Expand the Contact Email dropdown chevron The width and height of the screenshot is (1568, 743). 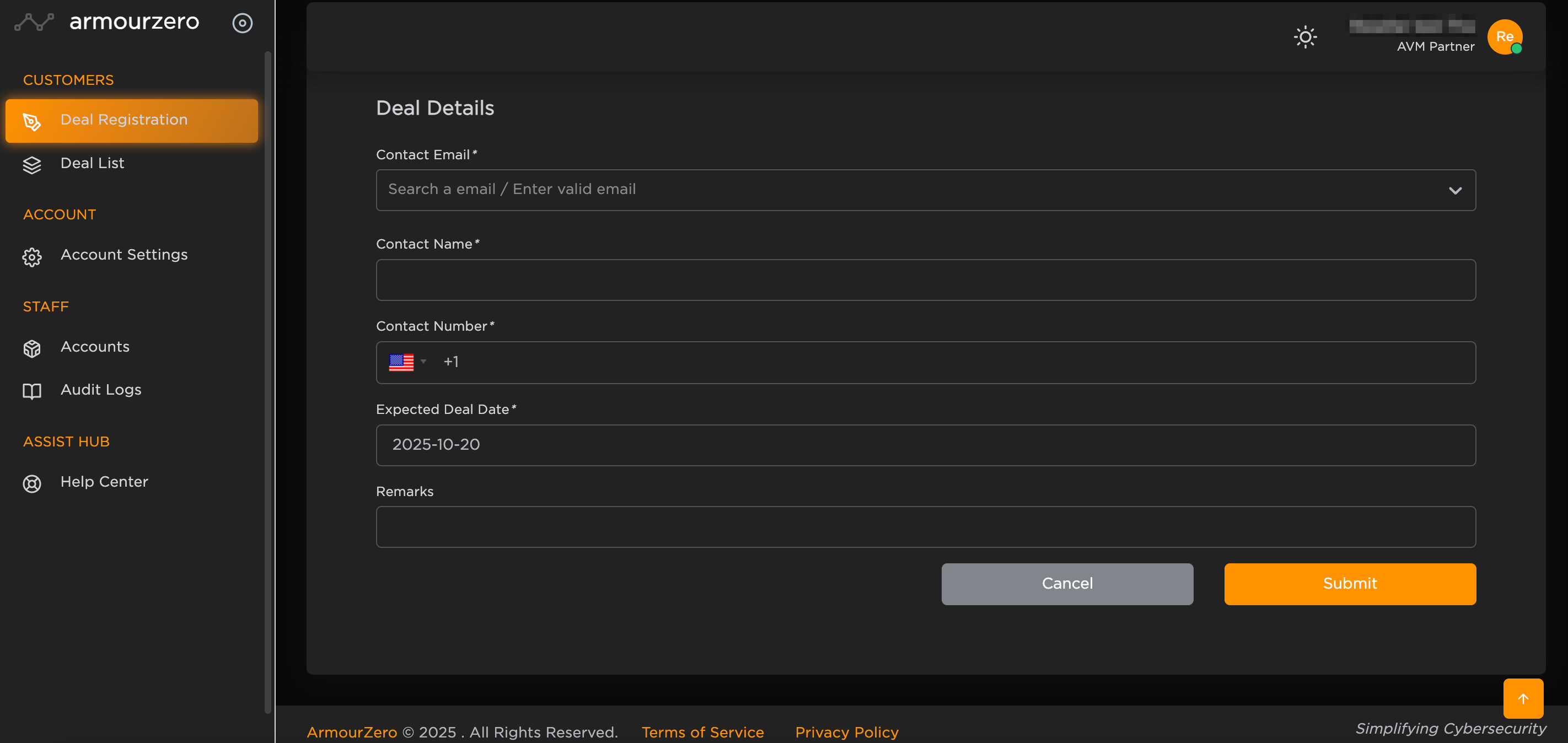tap(1454, 191)
